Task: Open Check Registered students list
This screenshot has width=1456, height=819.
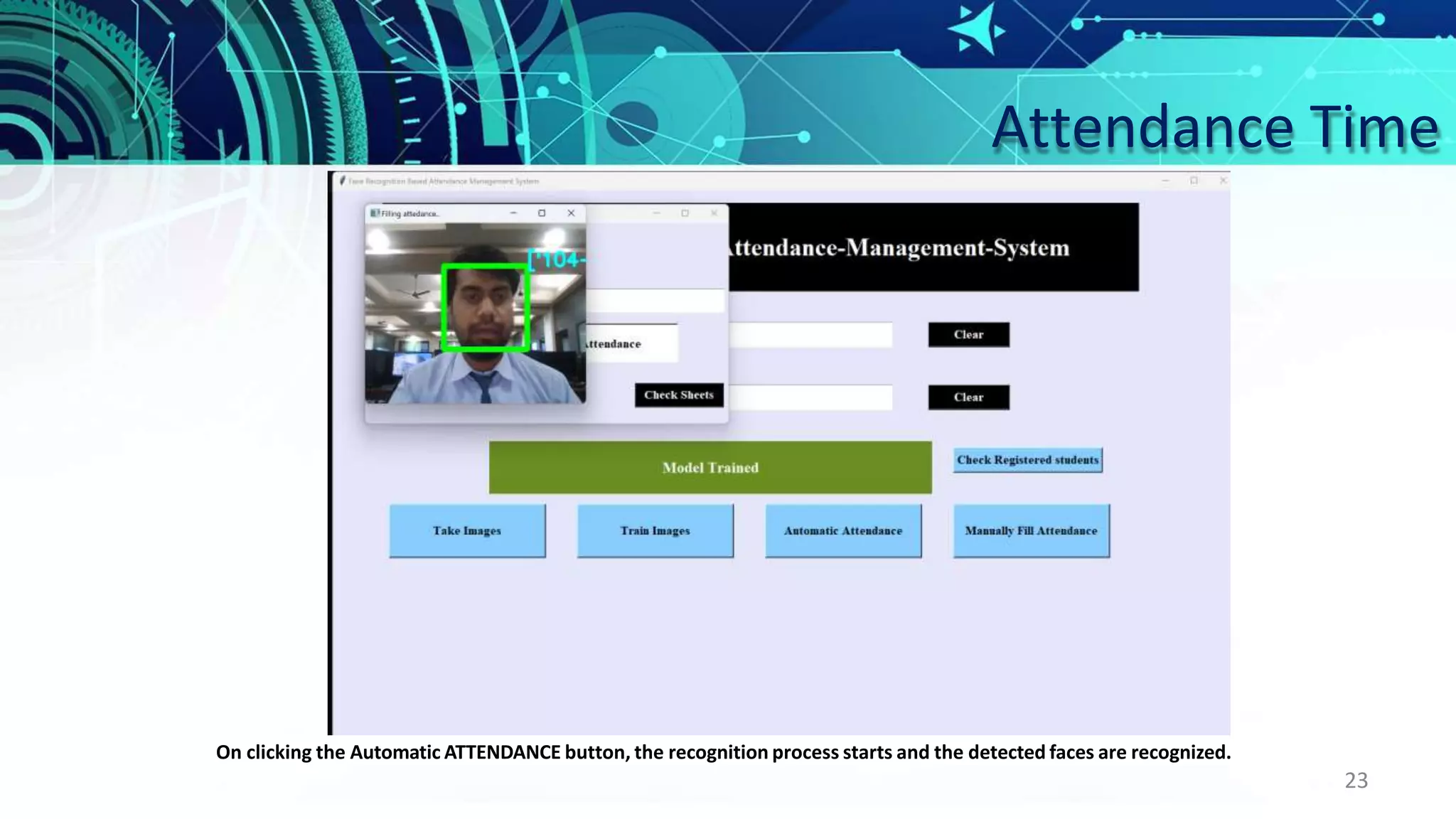Action: 1027,460
